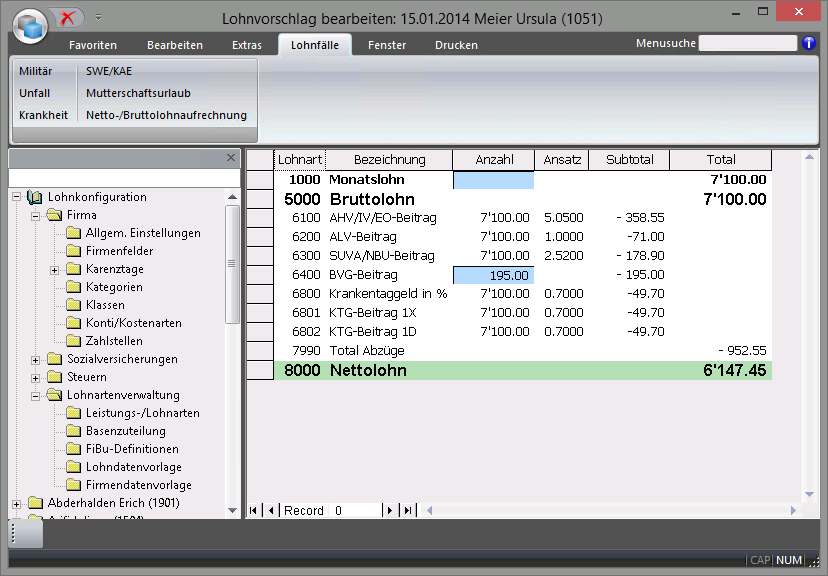The height and width of the screenshot is (576, 828).
Task: Select Mutterschaftsurlaub in the ribbon
Action: click(x=138, y=93)
